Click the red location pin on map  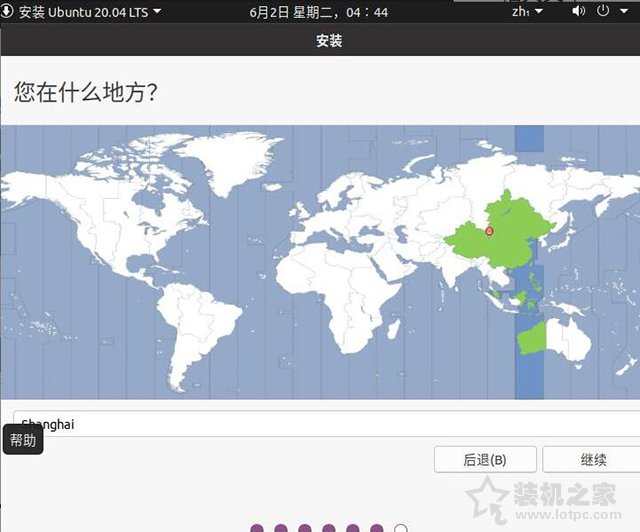pyautogui.click(x=489, y=232)
